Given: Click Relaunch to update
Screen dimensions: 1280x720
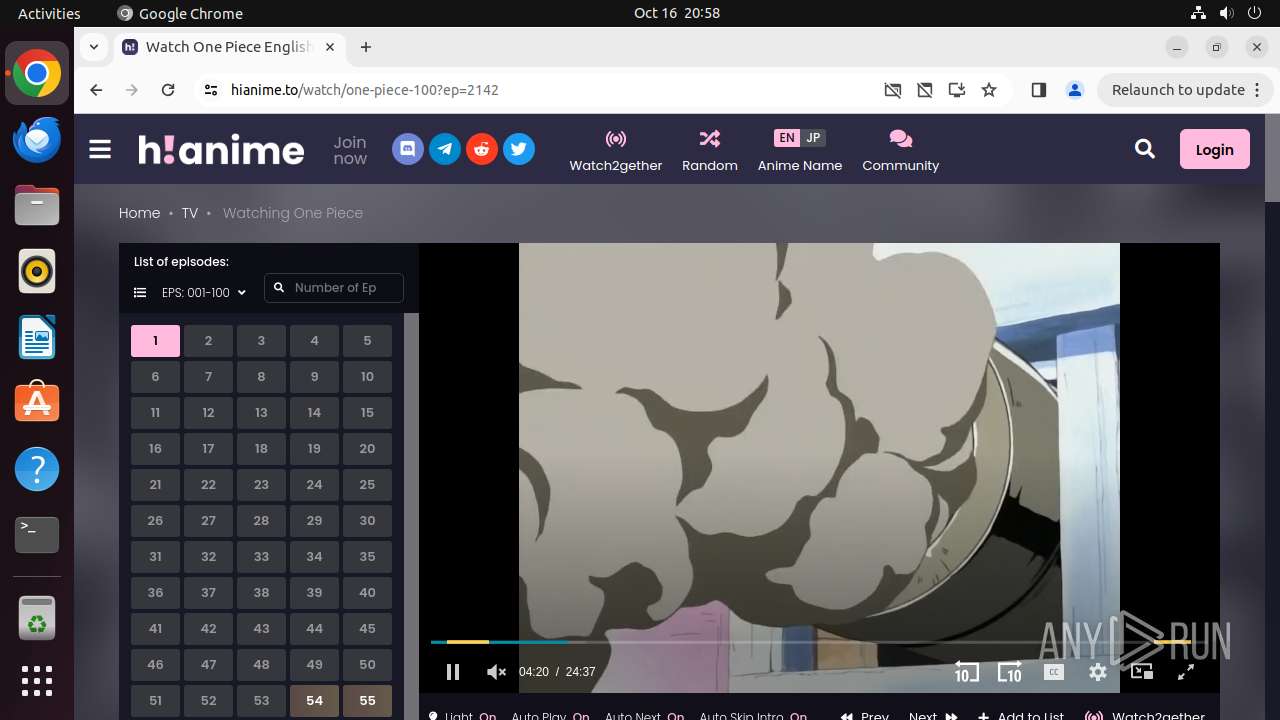Looking at the screenshot, I should pos(1179,90).
